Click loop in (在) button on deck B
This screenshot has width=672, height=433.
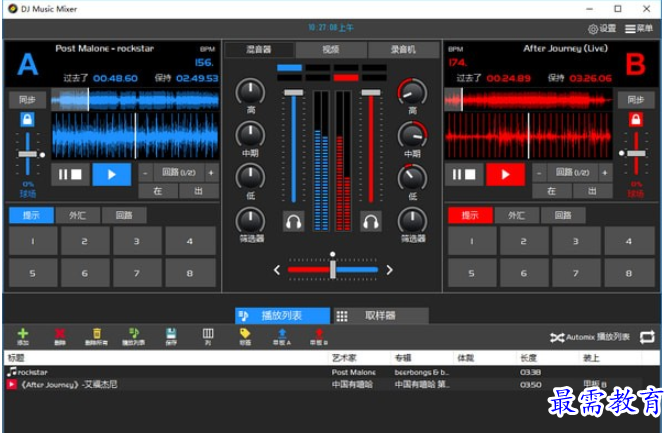(552, 191)
